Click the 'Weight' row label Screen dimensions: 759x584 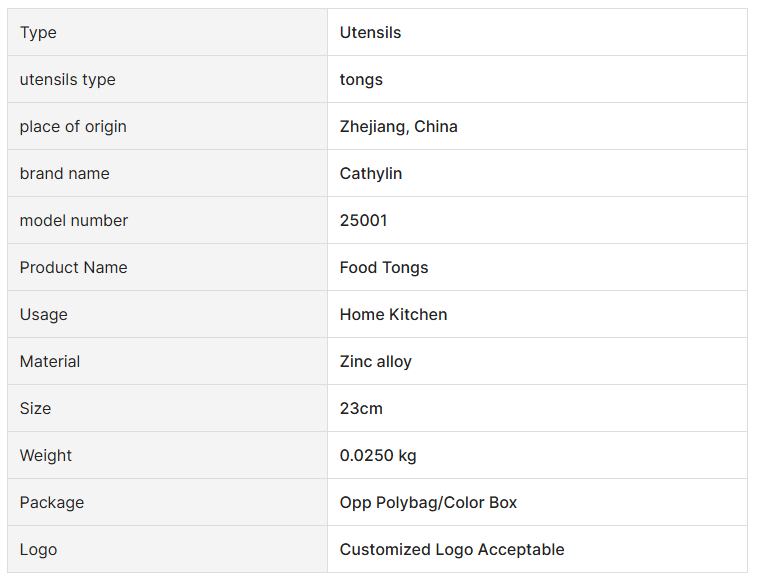click(46, 456)
